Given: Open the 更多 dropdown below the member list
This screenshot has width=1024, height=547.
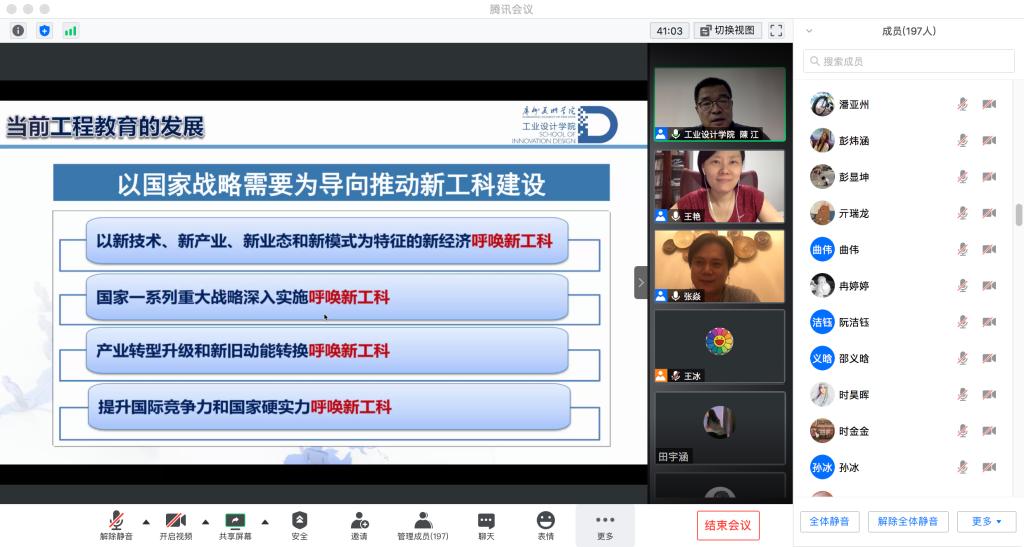Looking at the screenshot, I should click(986, 521).
